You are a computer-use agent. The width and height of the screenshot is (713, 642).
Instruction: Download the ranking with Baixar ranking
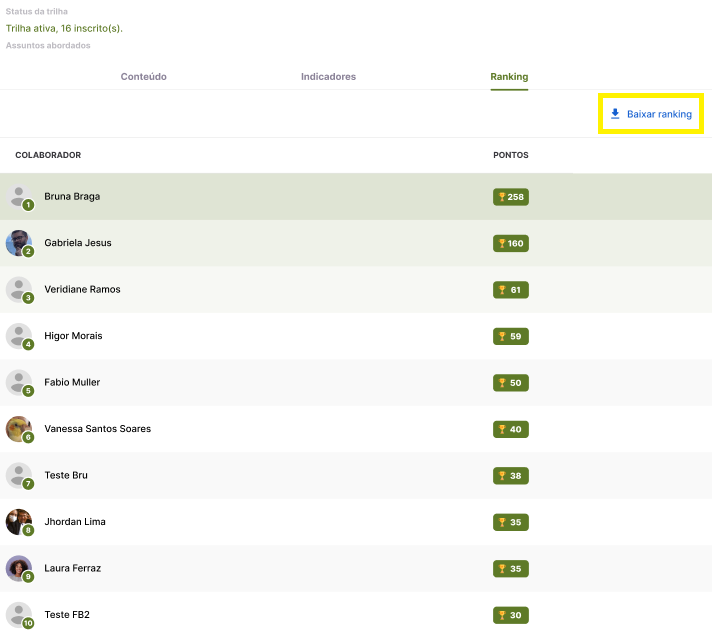tap(651, 114)
